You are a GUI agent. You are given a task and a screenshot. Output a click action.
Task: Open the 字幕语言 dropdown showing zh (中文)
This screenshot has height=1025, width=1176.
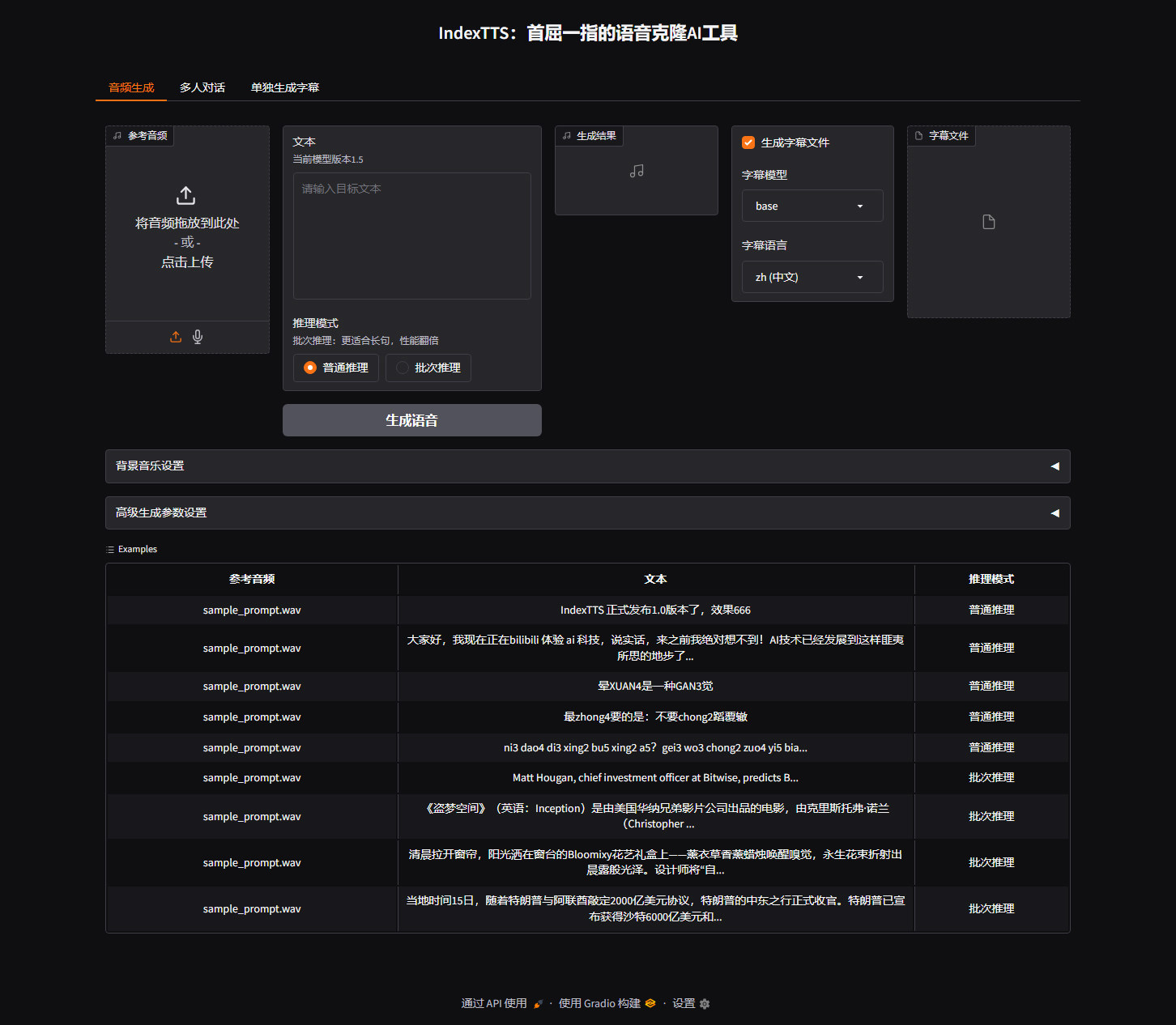[812, 277]
